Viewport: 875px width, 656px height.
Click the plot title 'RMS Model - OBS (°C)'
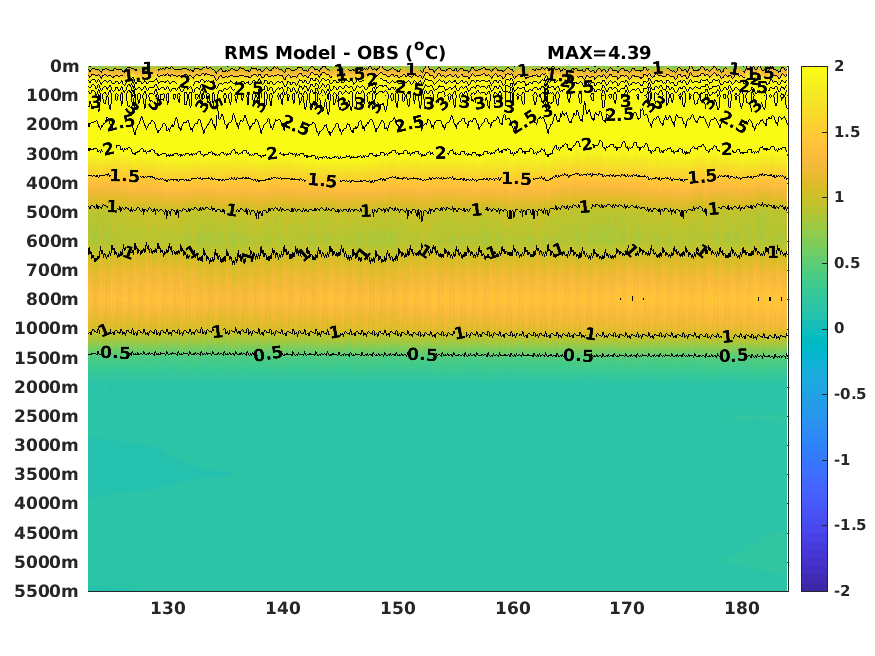point(335,52)
